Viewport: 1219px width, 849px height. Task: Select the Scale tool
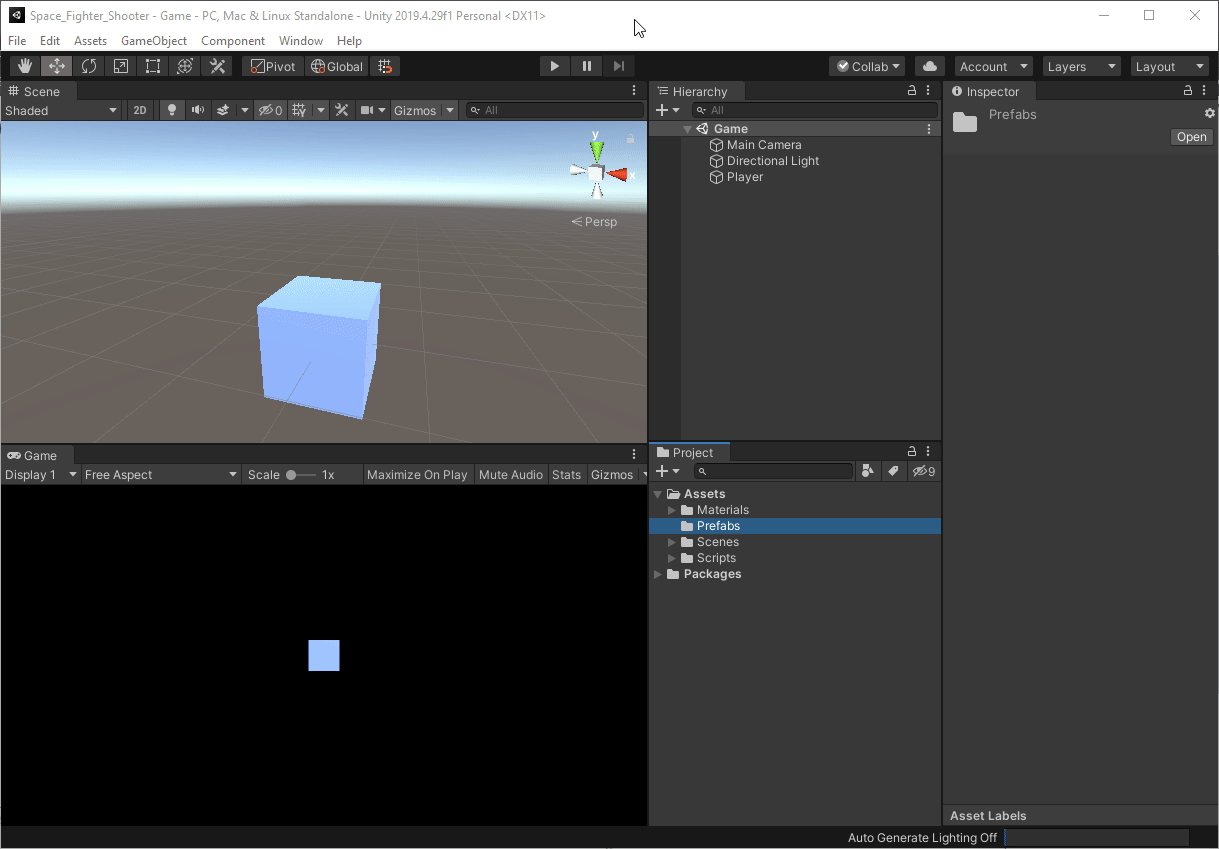121,66
